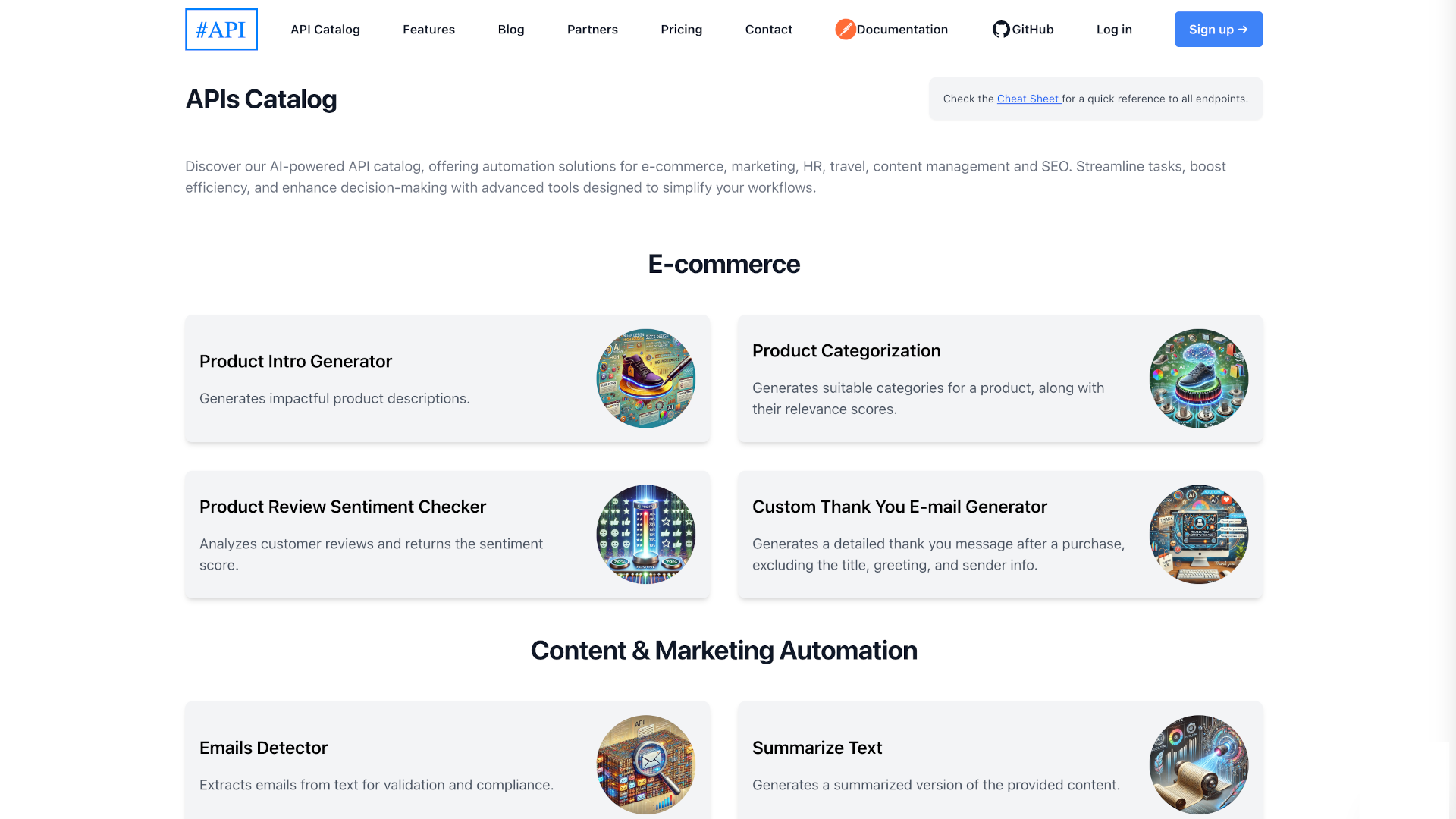Go to the Features page
This screenshot has width=1456, height=819.
click(x=428, y=30)
